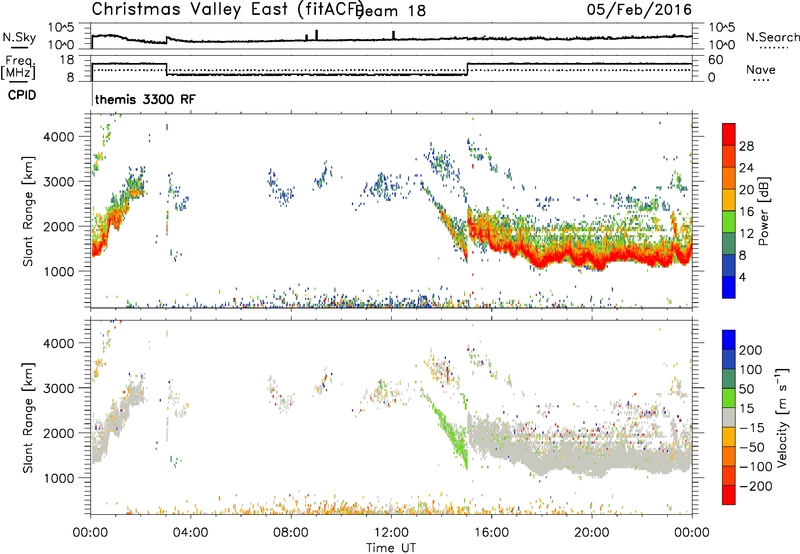Click the plot title 'Christmas Valley East (fitACF)'
This screenshot has height=554, width=800.
228,10
